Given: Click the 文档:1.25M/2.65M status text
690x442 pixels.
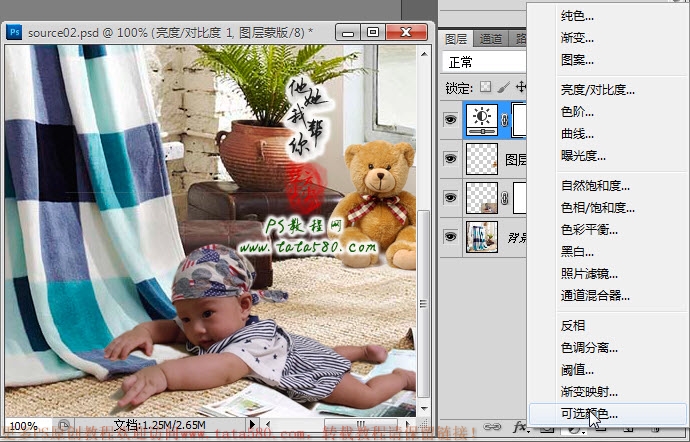Looking at the screenshot, I should (x=159, y=425).
